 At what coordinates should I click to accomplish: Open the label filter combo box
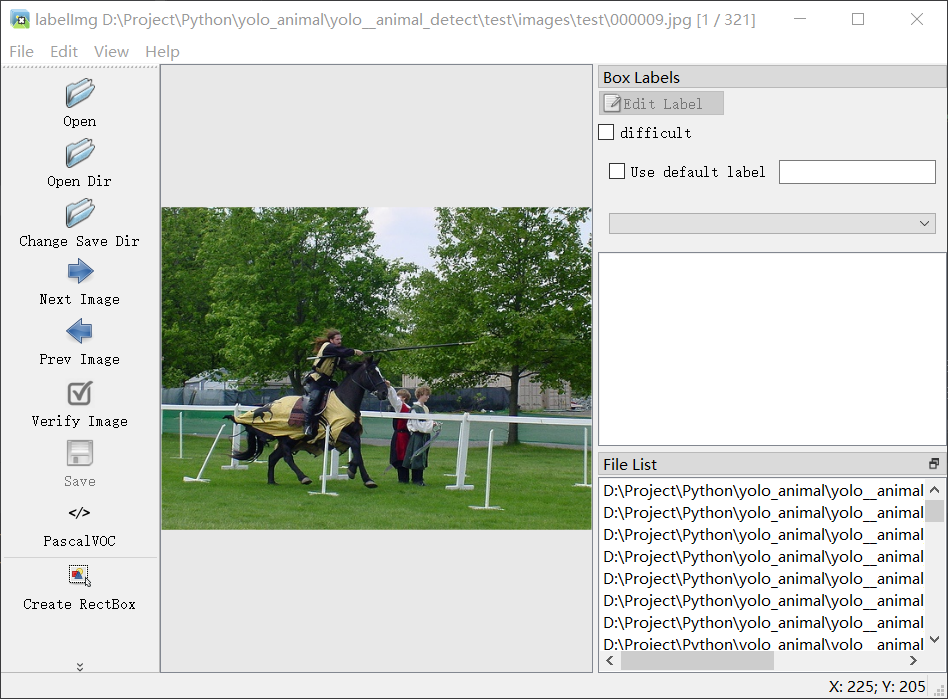click(x=772, y=223)
